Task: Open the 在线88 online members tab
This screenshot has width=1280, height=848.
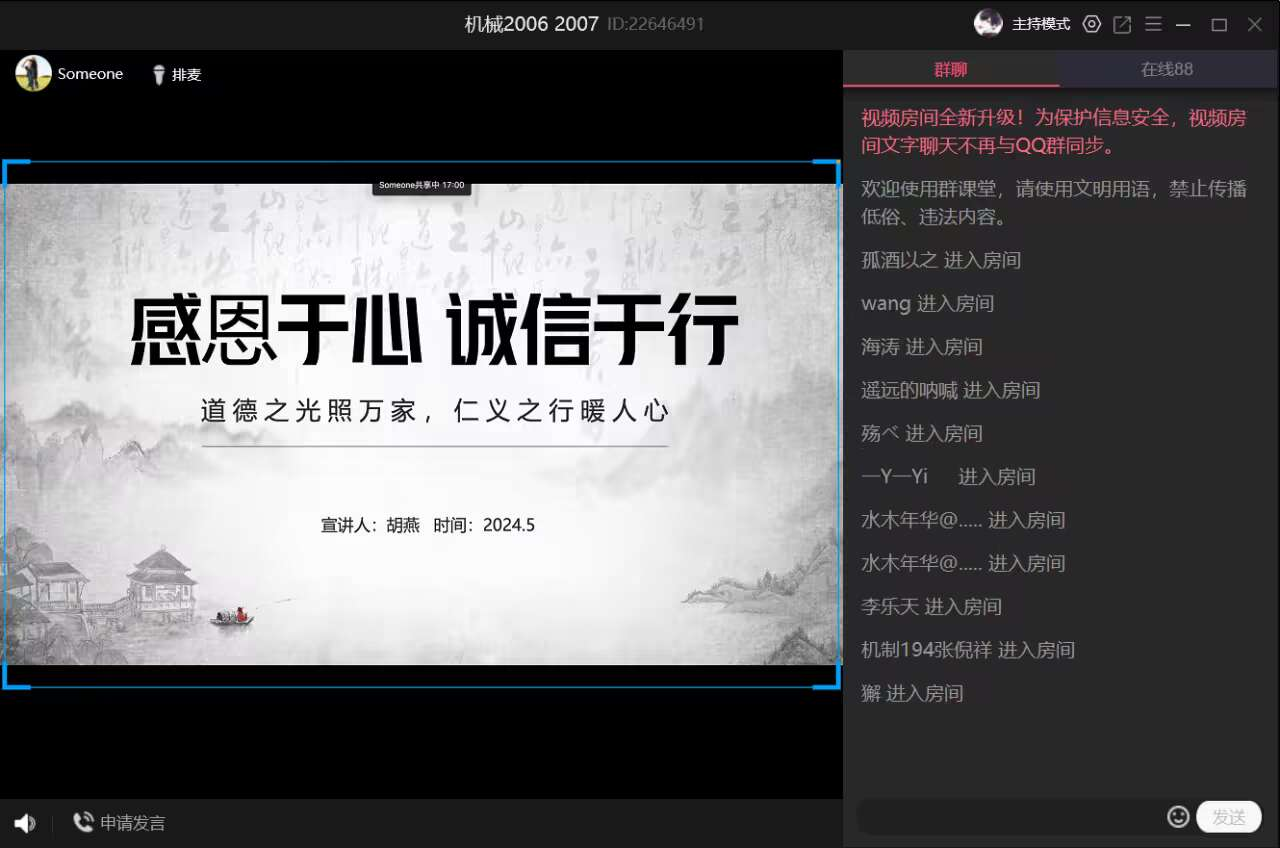Action: pos(1167,69)
